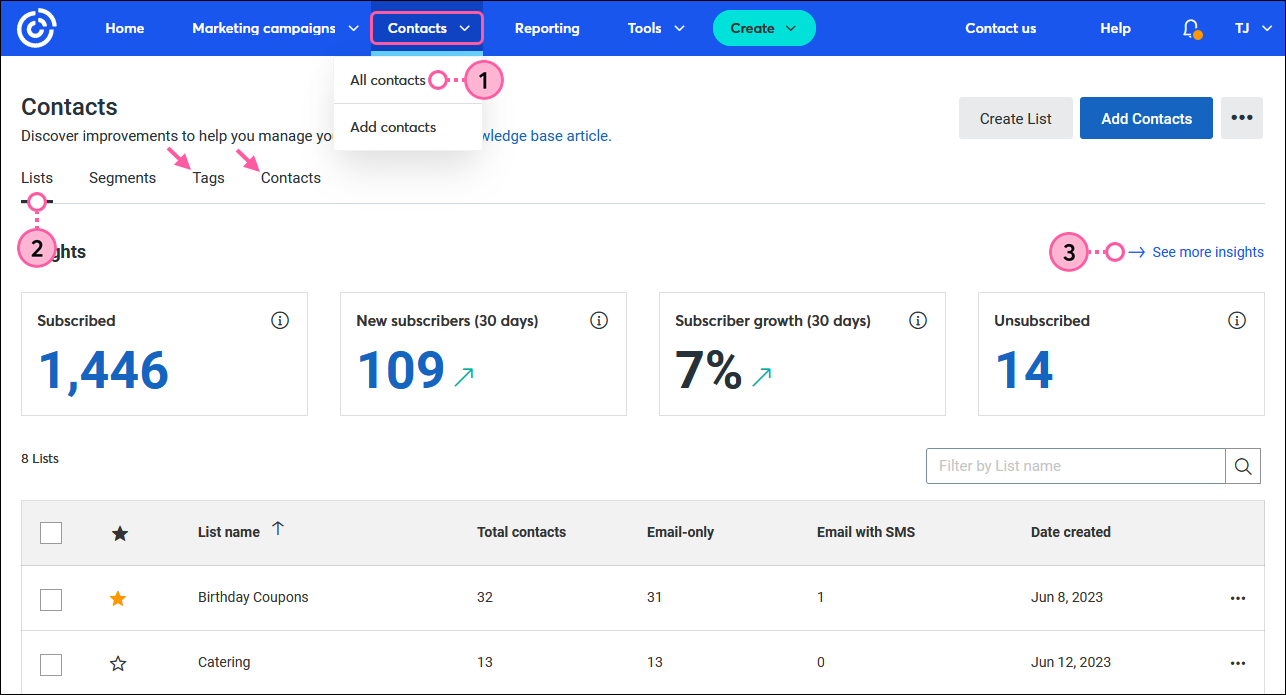Expand the Tools menu
The width and height of the screenshot is (1286, 695).
coord(654,28)
